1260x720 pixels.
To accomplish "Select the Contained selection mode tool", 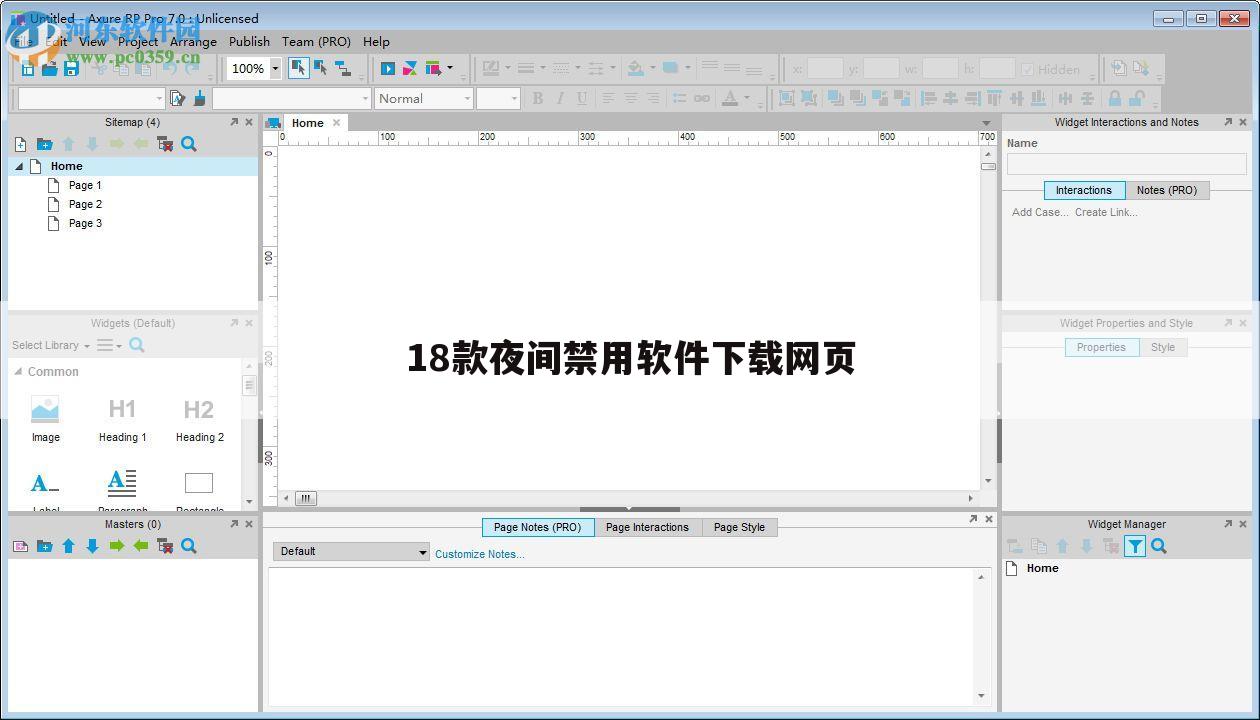I will tap(320, 68).
